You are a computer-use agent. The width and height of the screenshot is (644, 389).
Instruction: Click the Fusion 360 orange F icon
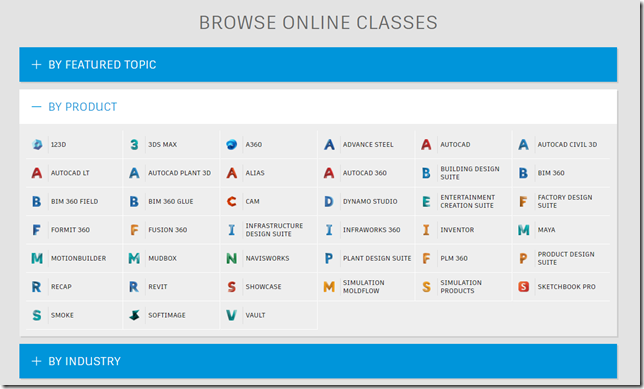(x=134, y=230)
